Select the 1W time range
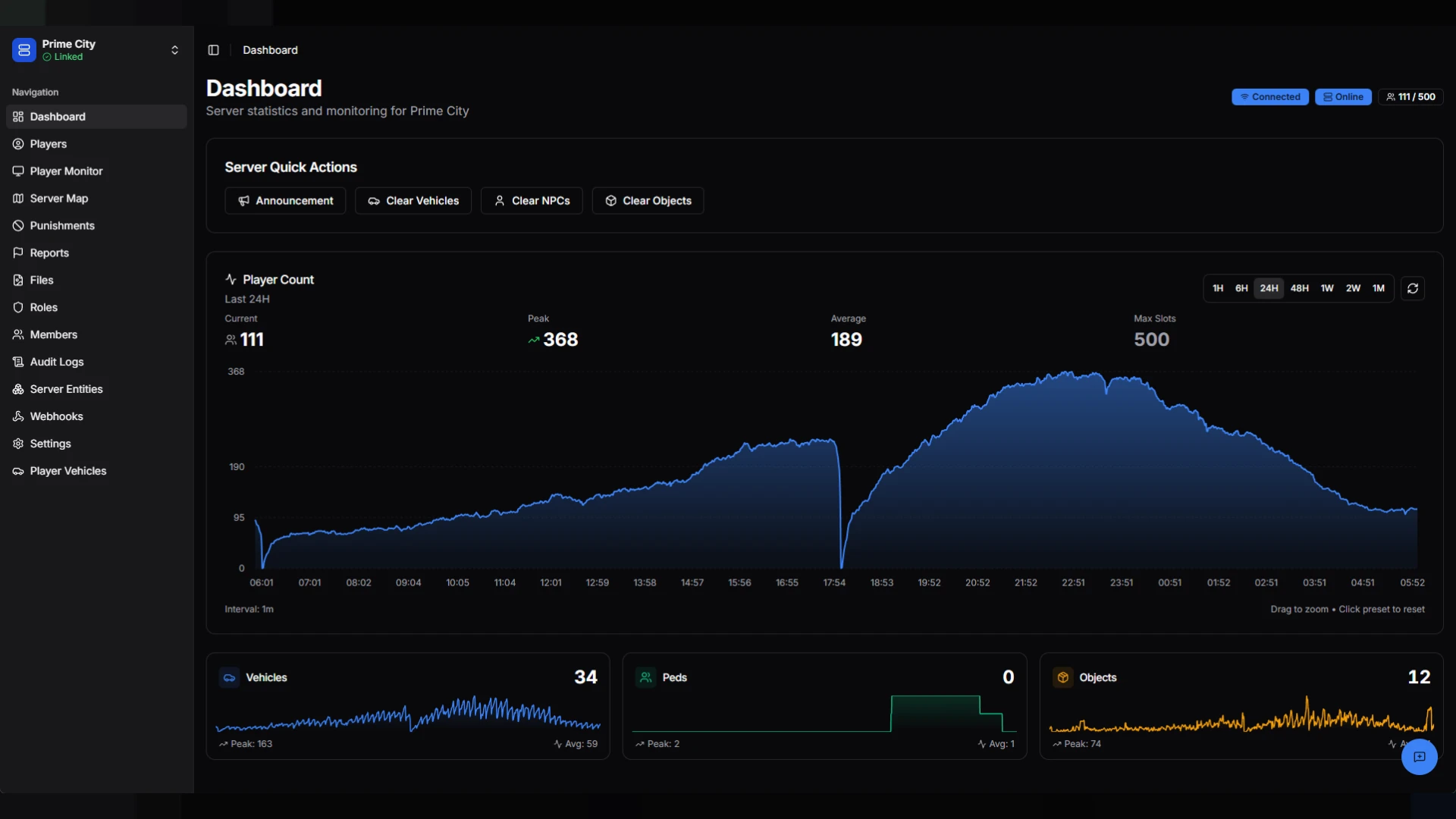This screenshot has width=1456, height=819. point(1326,288)
